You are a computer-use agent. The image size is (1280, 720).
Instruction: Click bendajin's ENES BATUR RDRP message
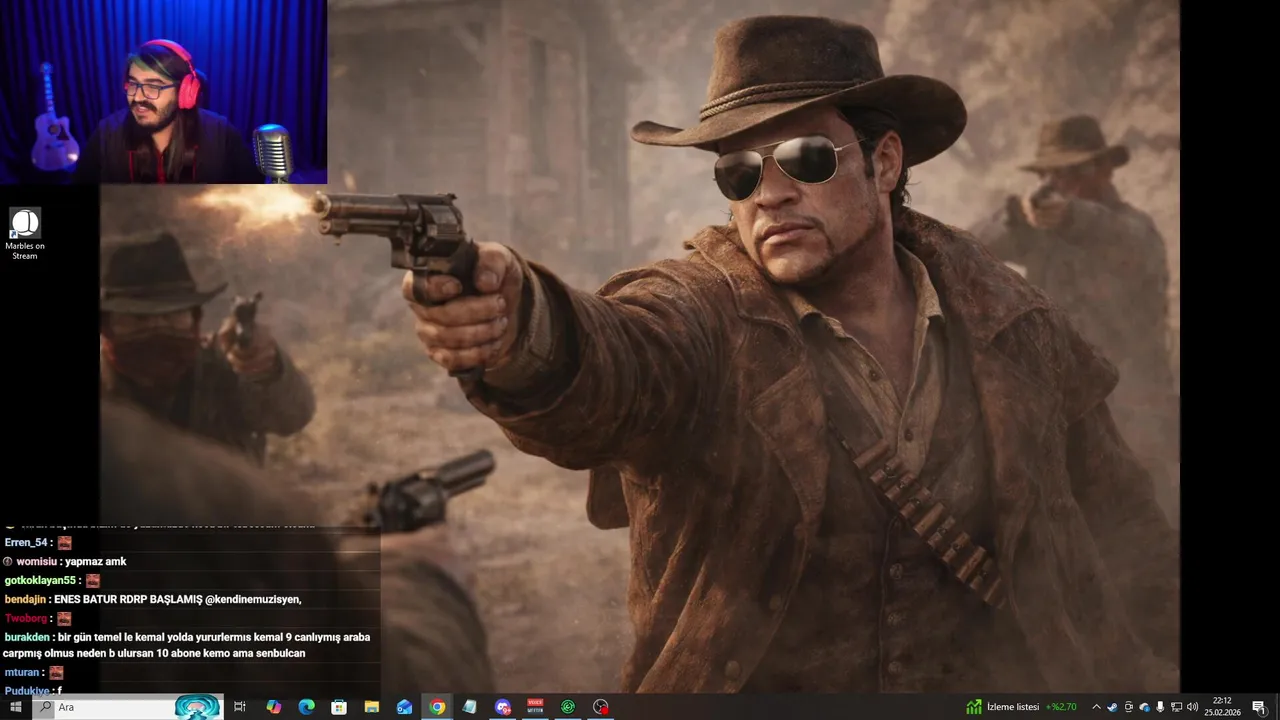pyautogui.click(x=178, y=599)
